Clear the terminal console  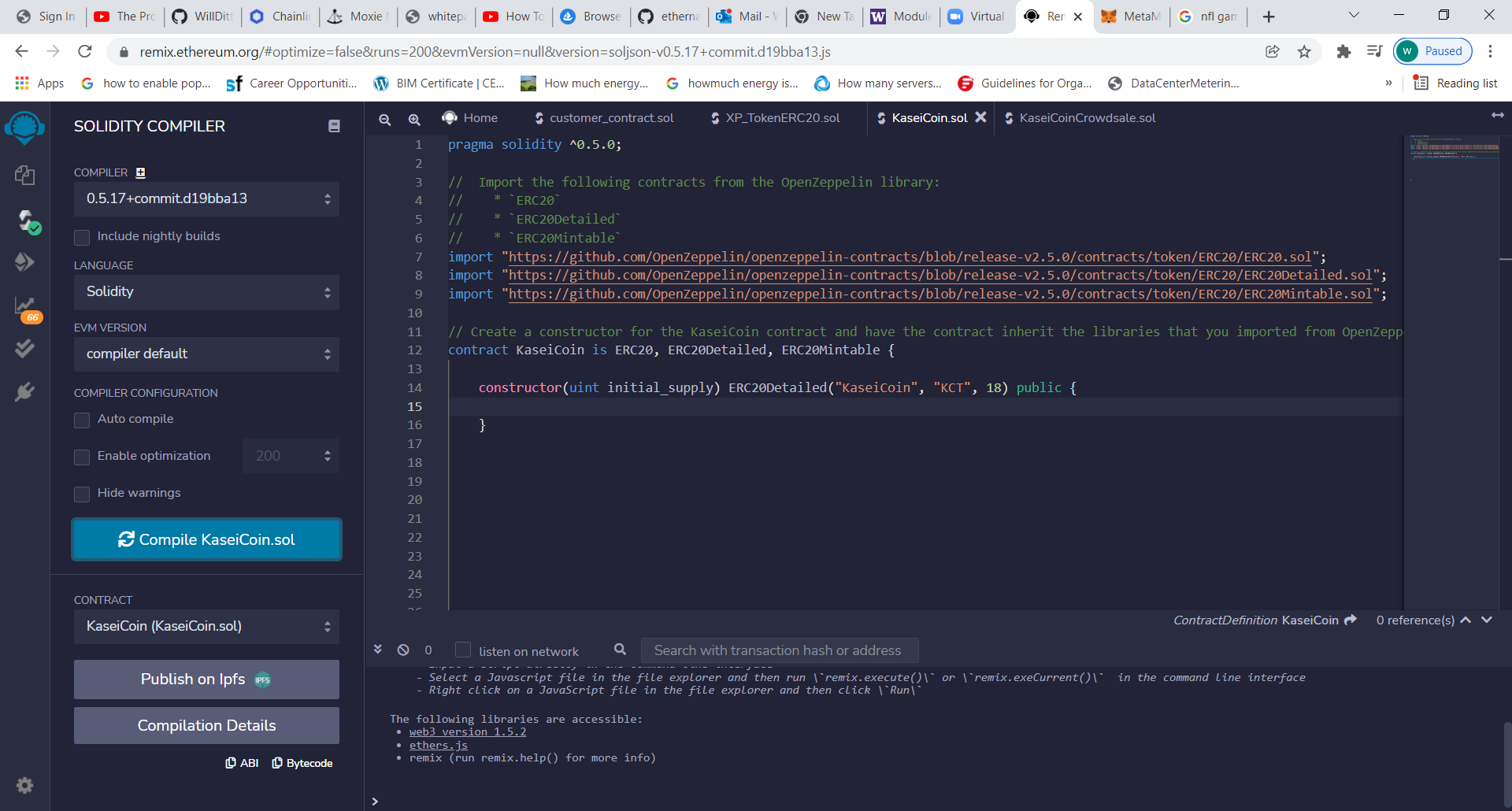click(x=403, y=650)
